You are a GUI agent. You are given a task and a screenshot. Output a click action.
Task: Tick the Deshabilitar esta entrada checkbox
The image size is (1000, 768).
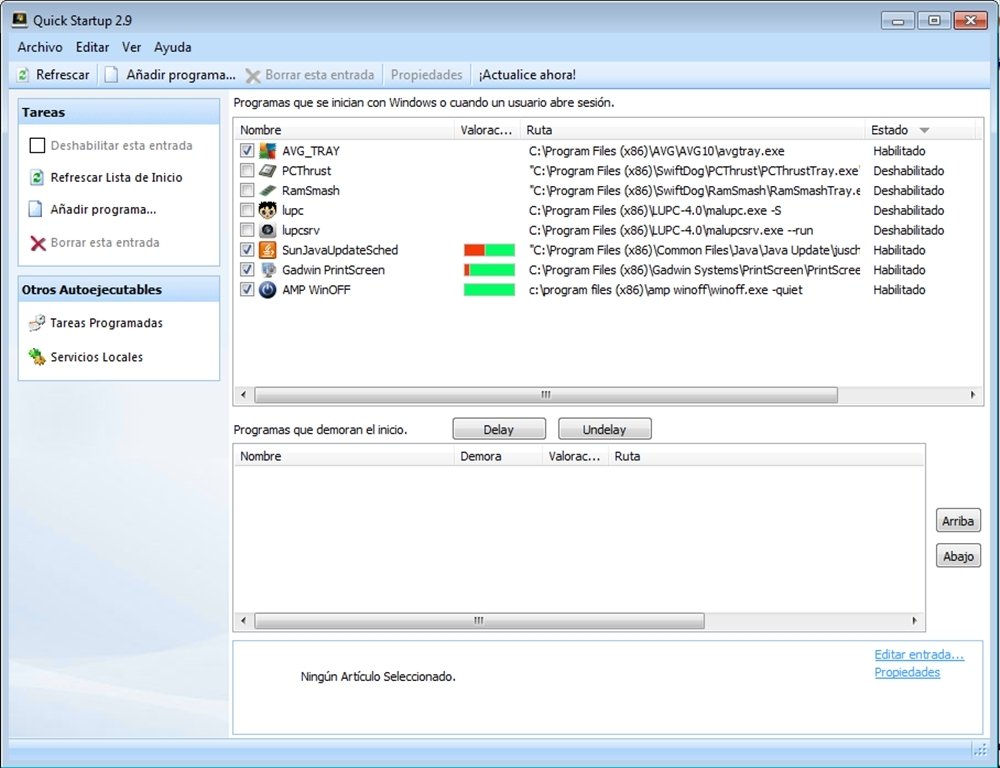coord(37,145)
